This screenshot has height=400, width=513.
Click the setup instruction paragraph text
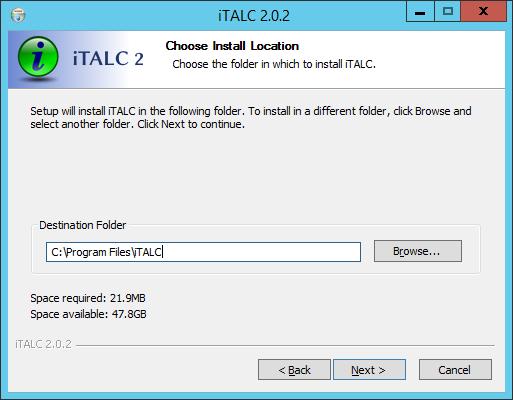[251, 118]
